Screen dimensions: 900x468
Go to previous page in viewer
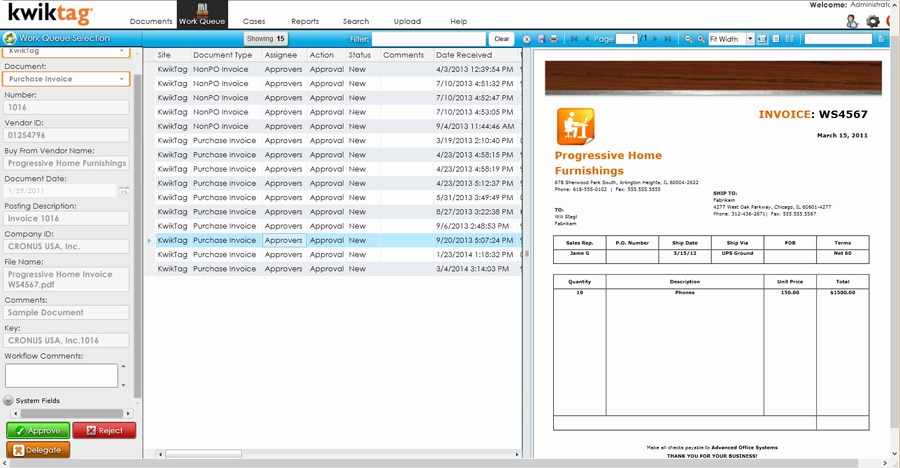(587, 39)
